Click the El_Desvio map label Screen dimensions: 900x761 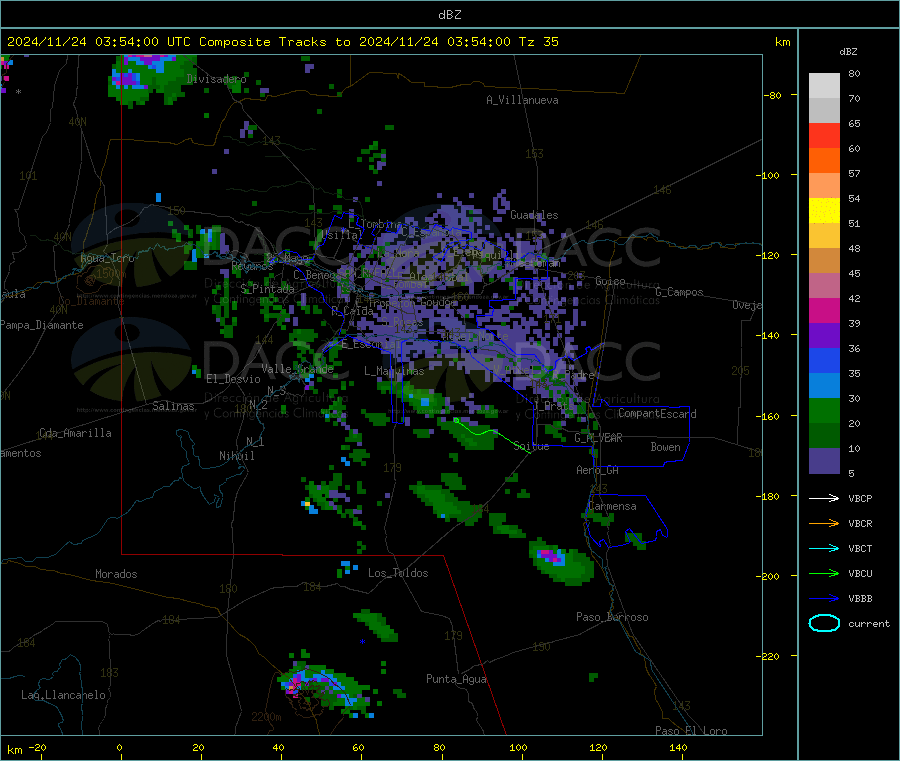pyautogui.click(x=233, y=379)
